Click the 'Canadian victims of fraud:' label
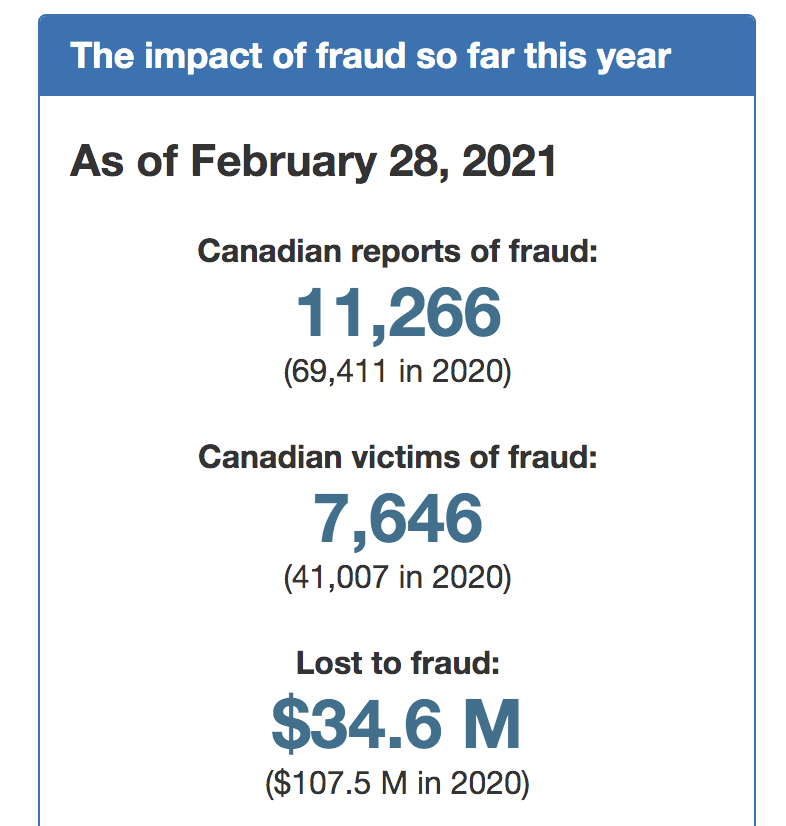Viewport: 786px width, 826px height. (x=398, y=457)
